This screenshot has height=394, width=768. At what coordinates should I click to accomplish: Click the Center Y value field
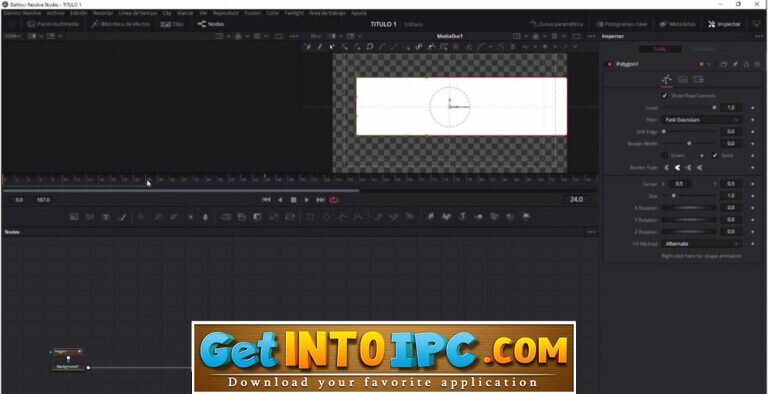point(730,184)
